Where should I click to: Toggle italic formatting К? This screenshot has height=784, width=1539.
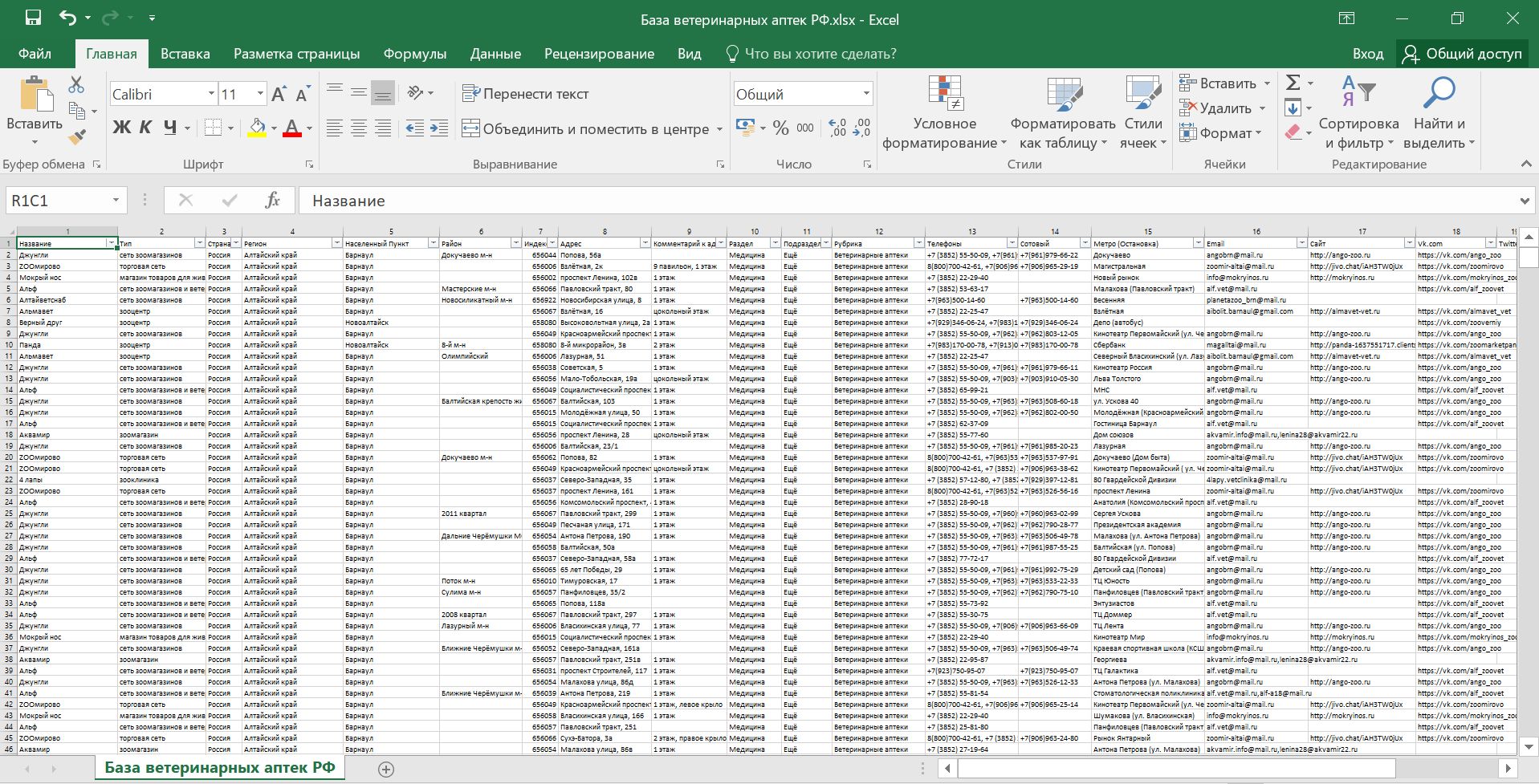pyautogui.click(x=145, y=128)
